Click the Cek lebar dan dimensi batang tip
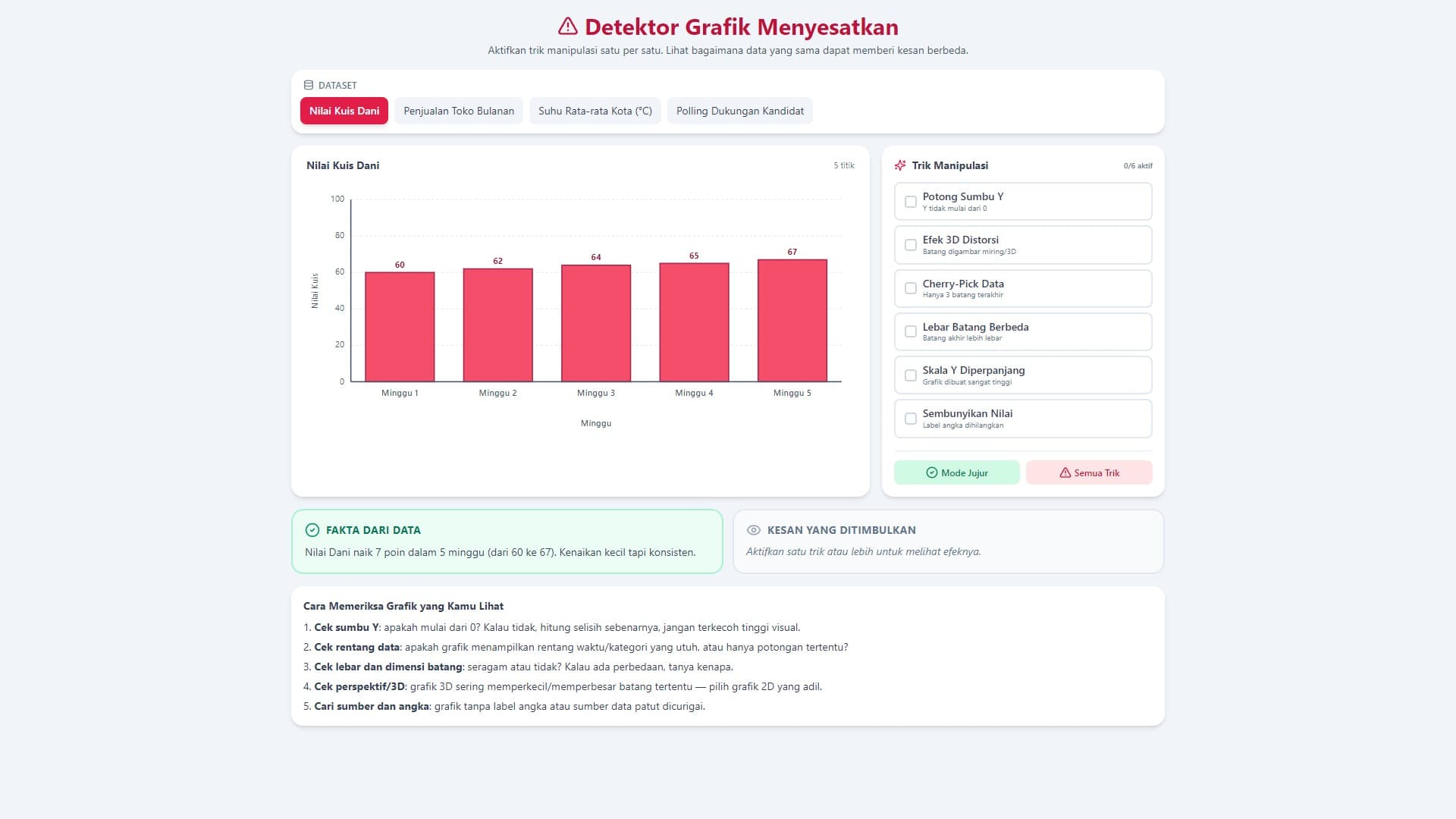Image resolution: width=1456 pixels, height=819 pixels. click(518, 667)
